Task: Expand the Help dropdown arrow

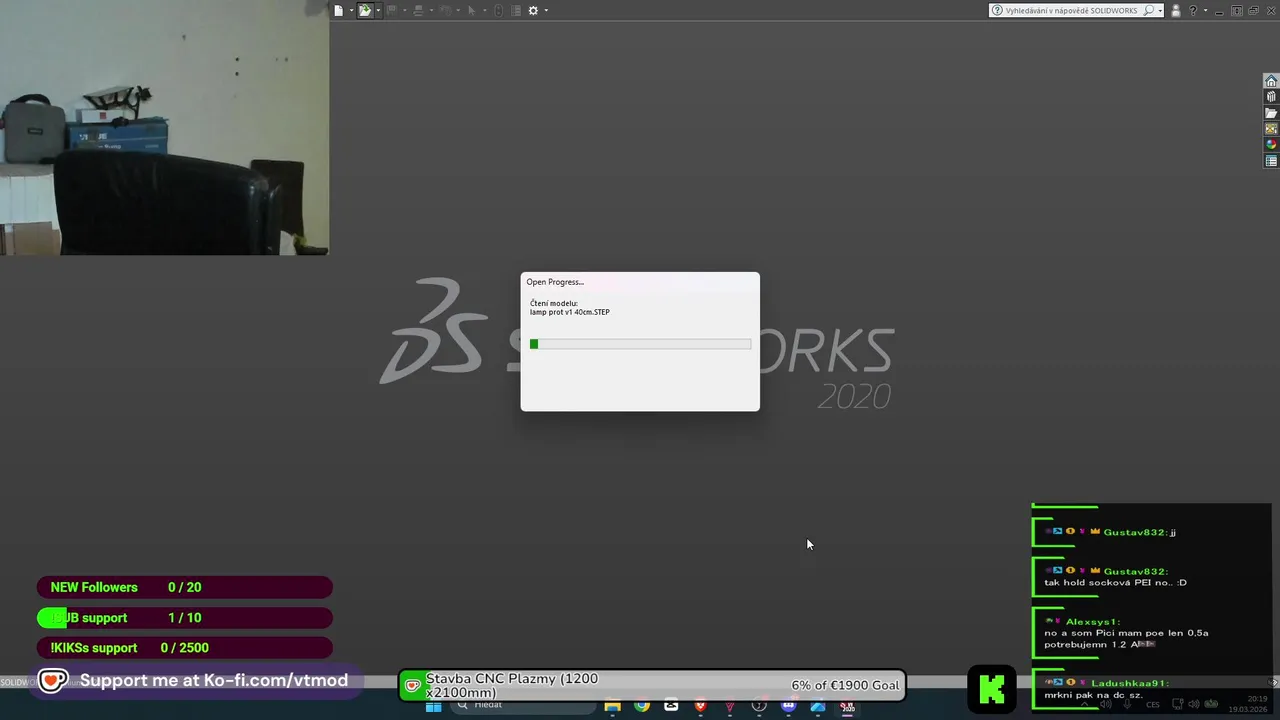Action: click(x=1205, y=10)
